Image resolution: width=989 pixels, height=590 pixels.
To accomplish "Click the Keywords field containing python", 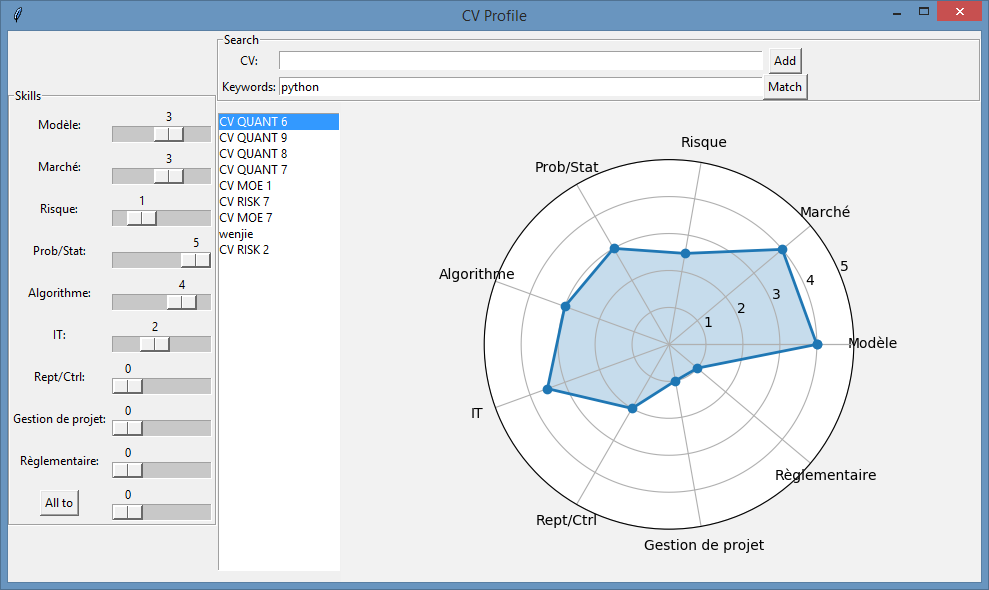I will 520,87.
